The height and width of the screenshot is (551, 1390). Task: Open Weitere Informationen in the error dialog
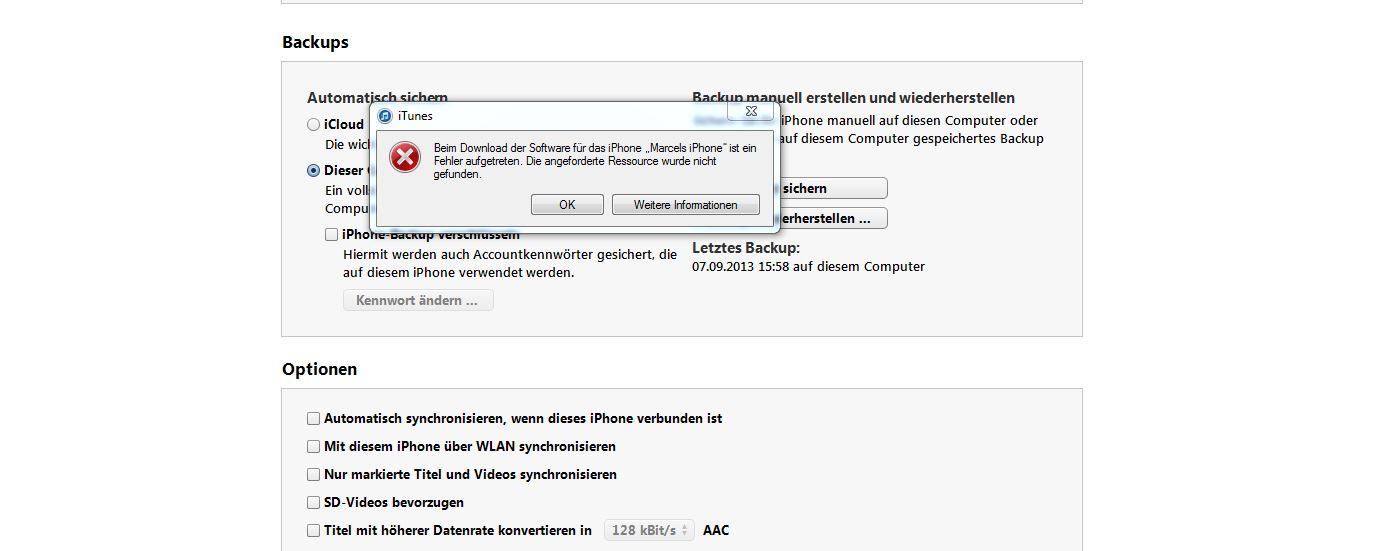coord(686,205)
